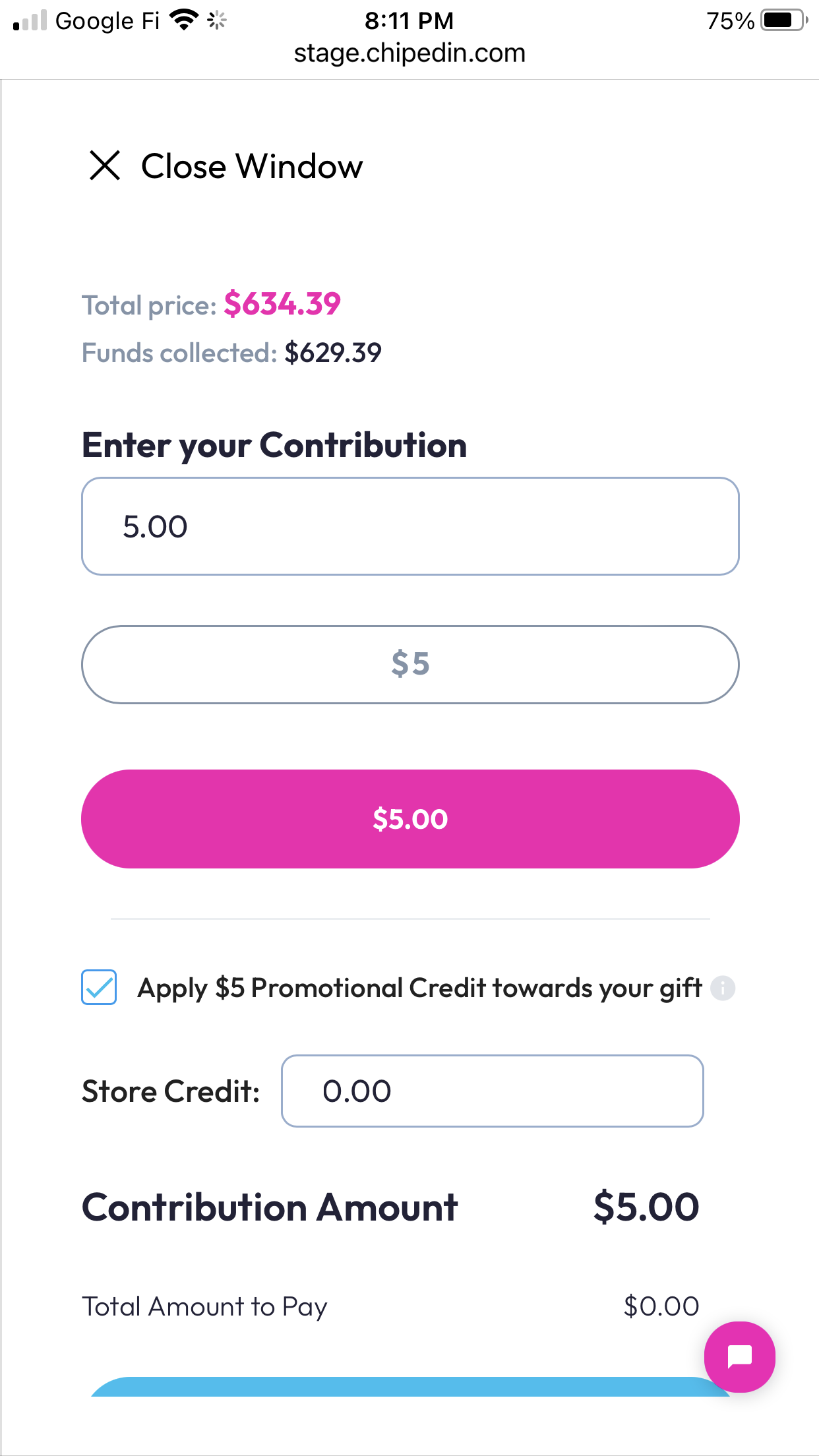819x1456 pixels.
Task: Open the pink chat bubble icon
Action: coord(740,1356)
